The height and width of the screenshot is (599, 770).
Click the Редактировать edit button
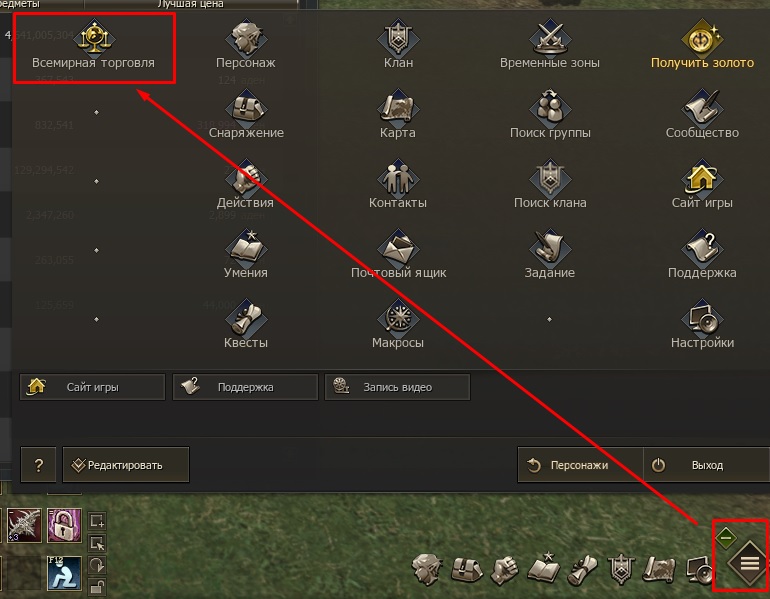[126, 464]
